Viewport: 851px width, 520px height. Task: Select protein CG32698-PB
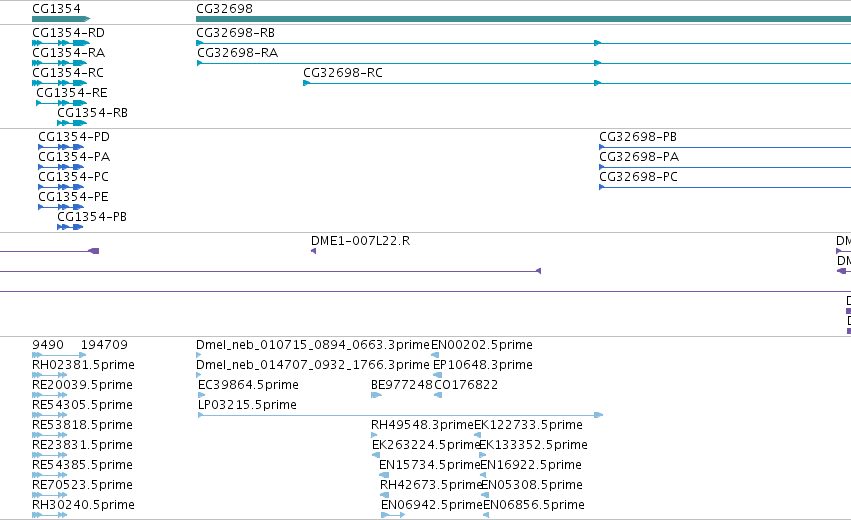click(638, 137)
